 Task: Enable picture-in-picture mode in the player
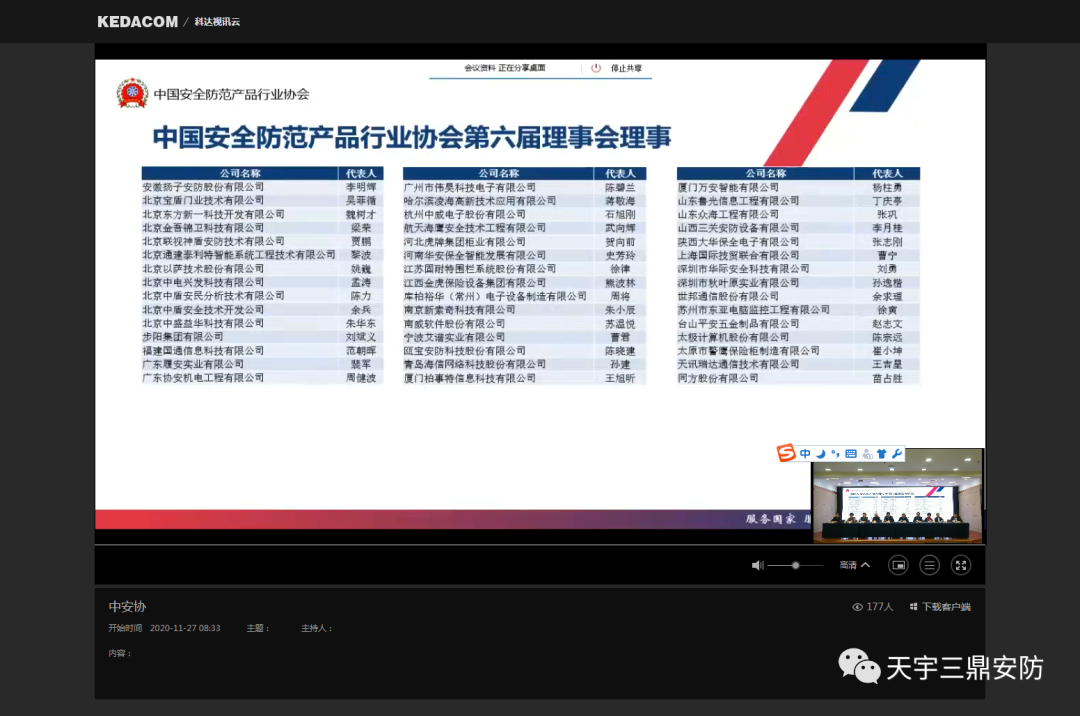[898, 565]
